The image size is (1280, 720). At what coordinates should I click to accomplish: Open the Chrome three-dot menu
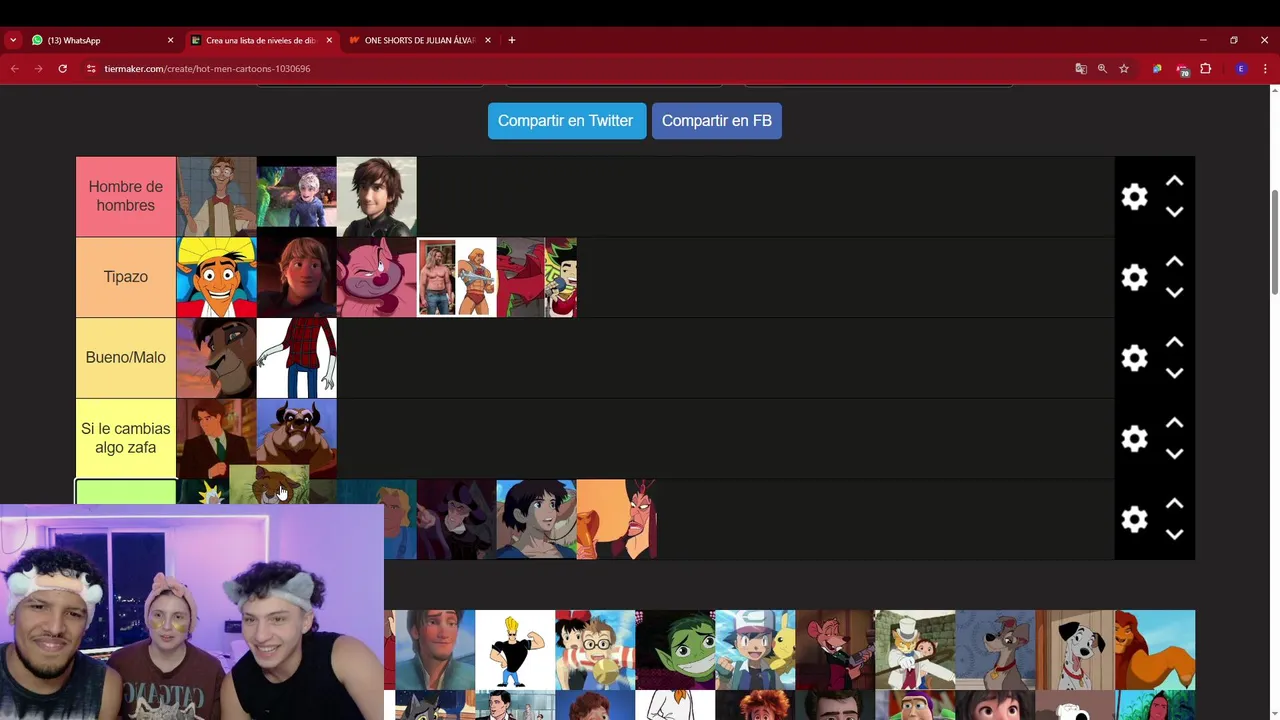[1265, 69]
